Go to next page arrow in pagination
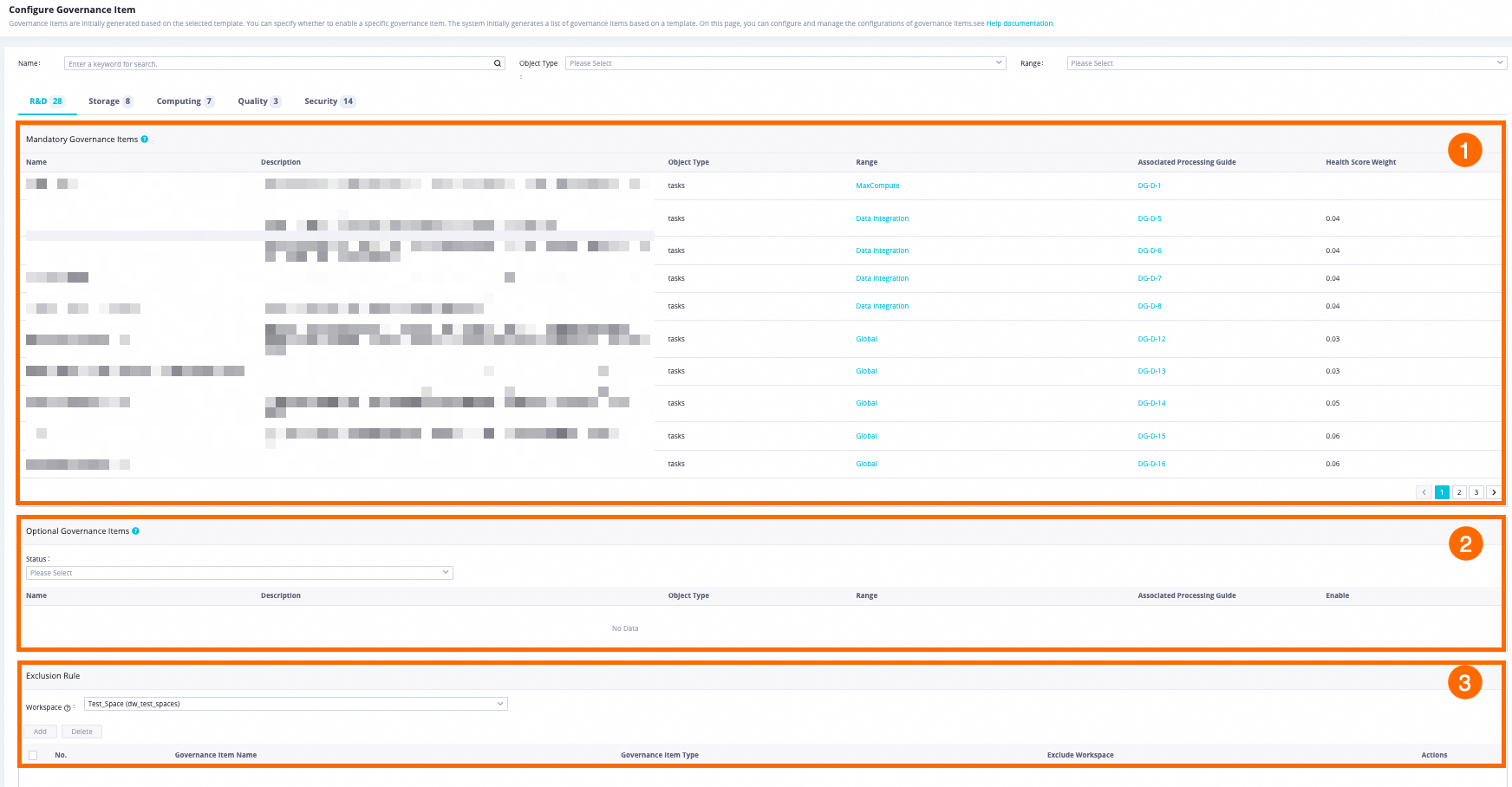This screenshot has height=787, width=1512. point(1494,492)
